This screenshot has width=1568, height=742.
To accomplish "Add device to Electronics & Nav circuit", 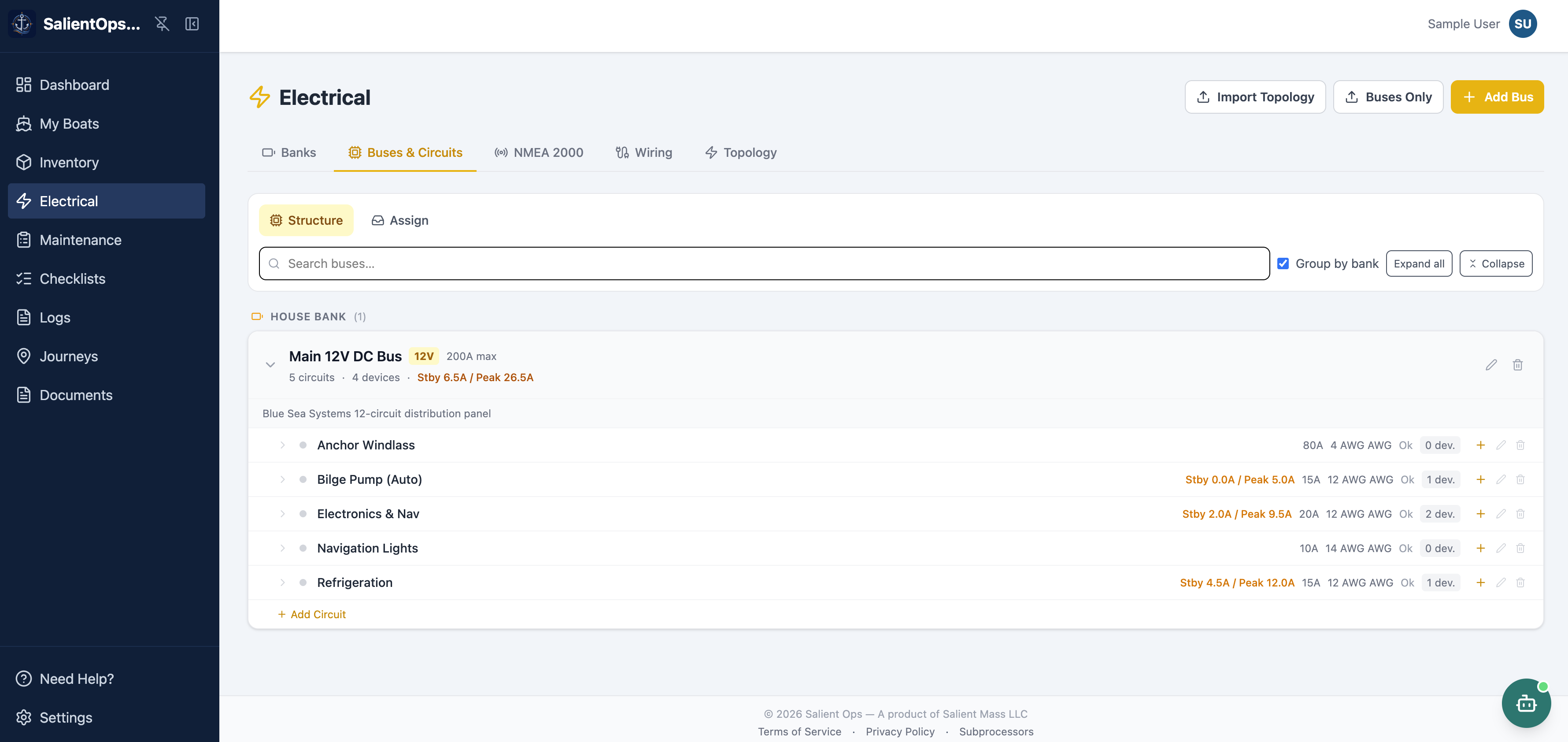I will point(1480,514).
